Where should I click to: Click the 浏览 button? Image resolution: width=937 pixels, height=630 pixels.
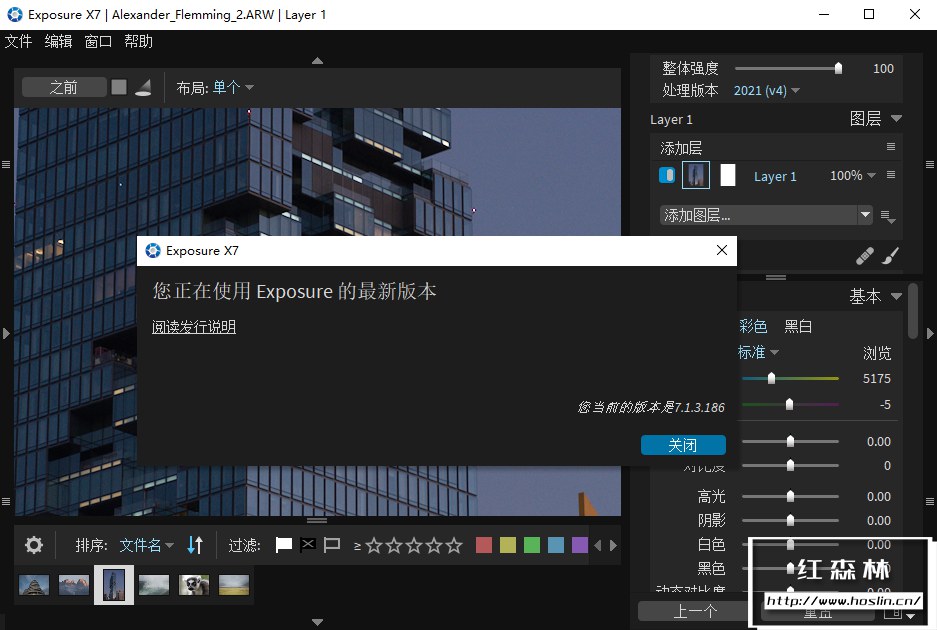coord(877,353)
